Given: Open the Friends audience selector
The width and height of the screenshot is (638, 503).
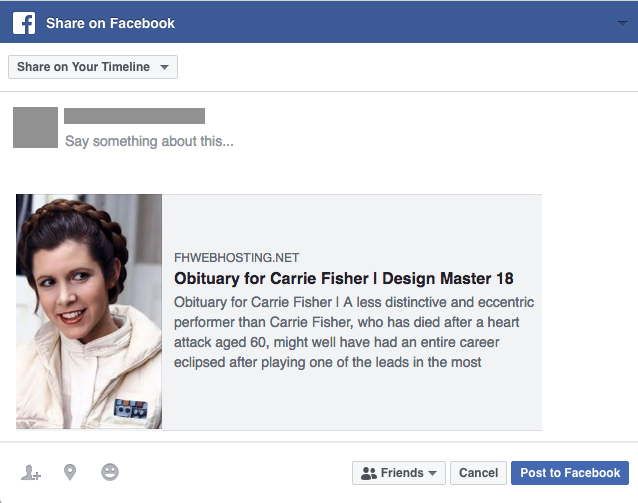Looking at the screenshot, I should [398, 473].
